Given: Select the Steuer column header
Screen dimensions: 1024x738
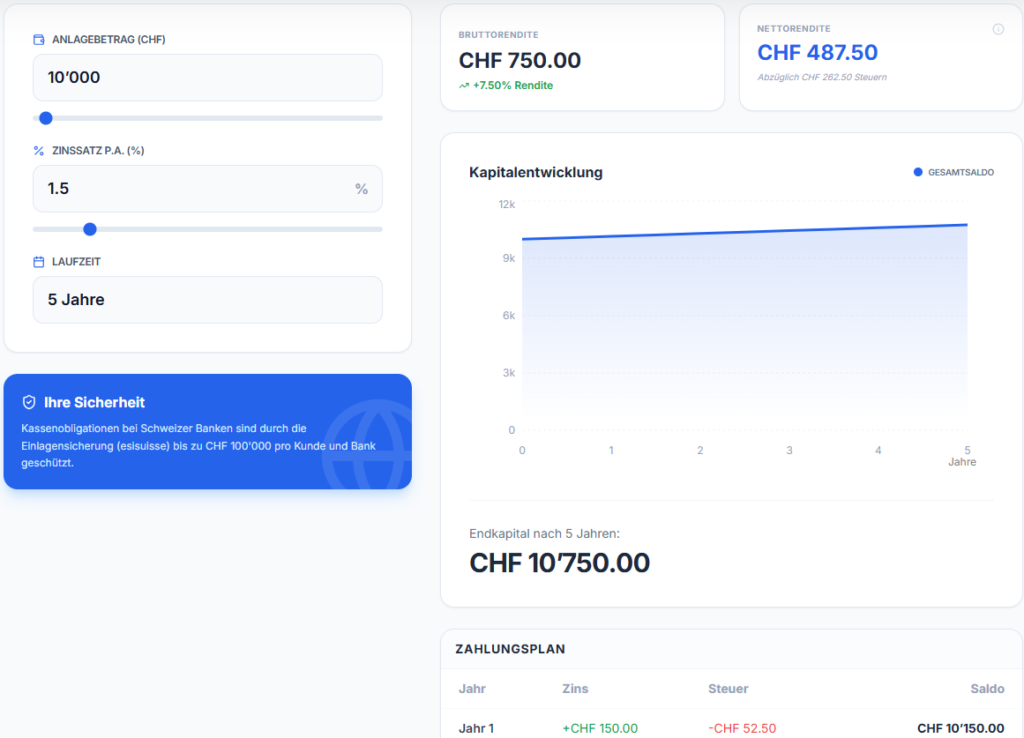Looking at the screenshot, I should tap(727, 689).
